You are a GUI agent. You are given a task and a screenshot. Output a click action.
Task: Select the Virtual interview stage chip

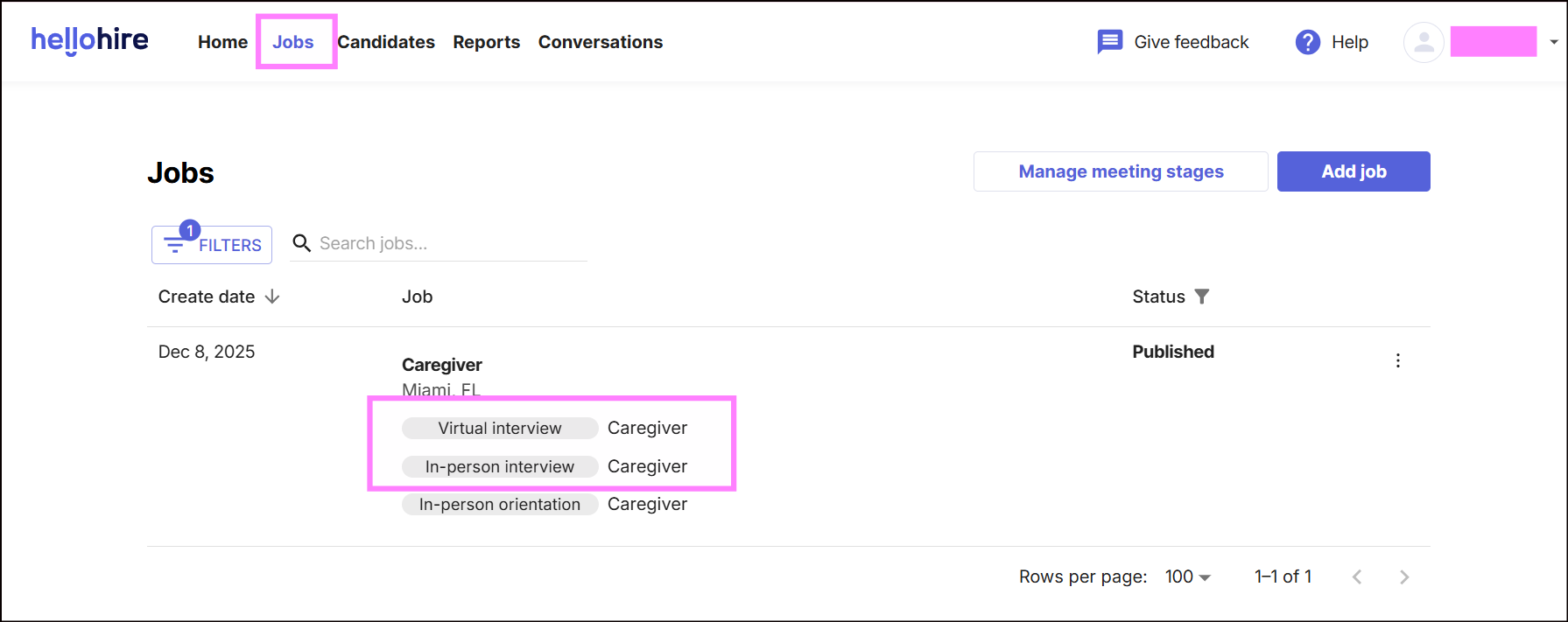(x=500, y=428)
